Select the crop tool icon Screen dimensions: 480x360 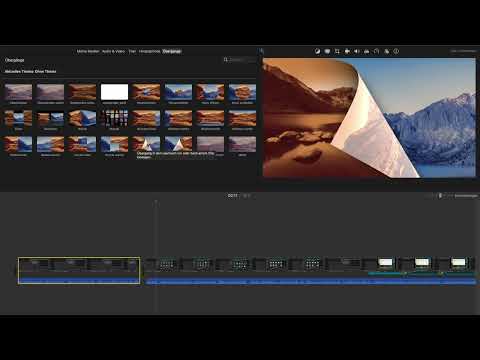[337, 51]
